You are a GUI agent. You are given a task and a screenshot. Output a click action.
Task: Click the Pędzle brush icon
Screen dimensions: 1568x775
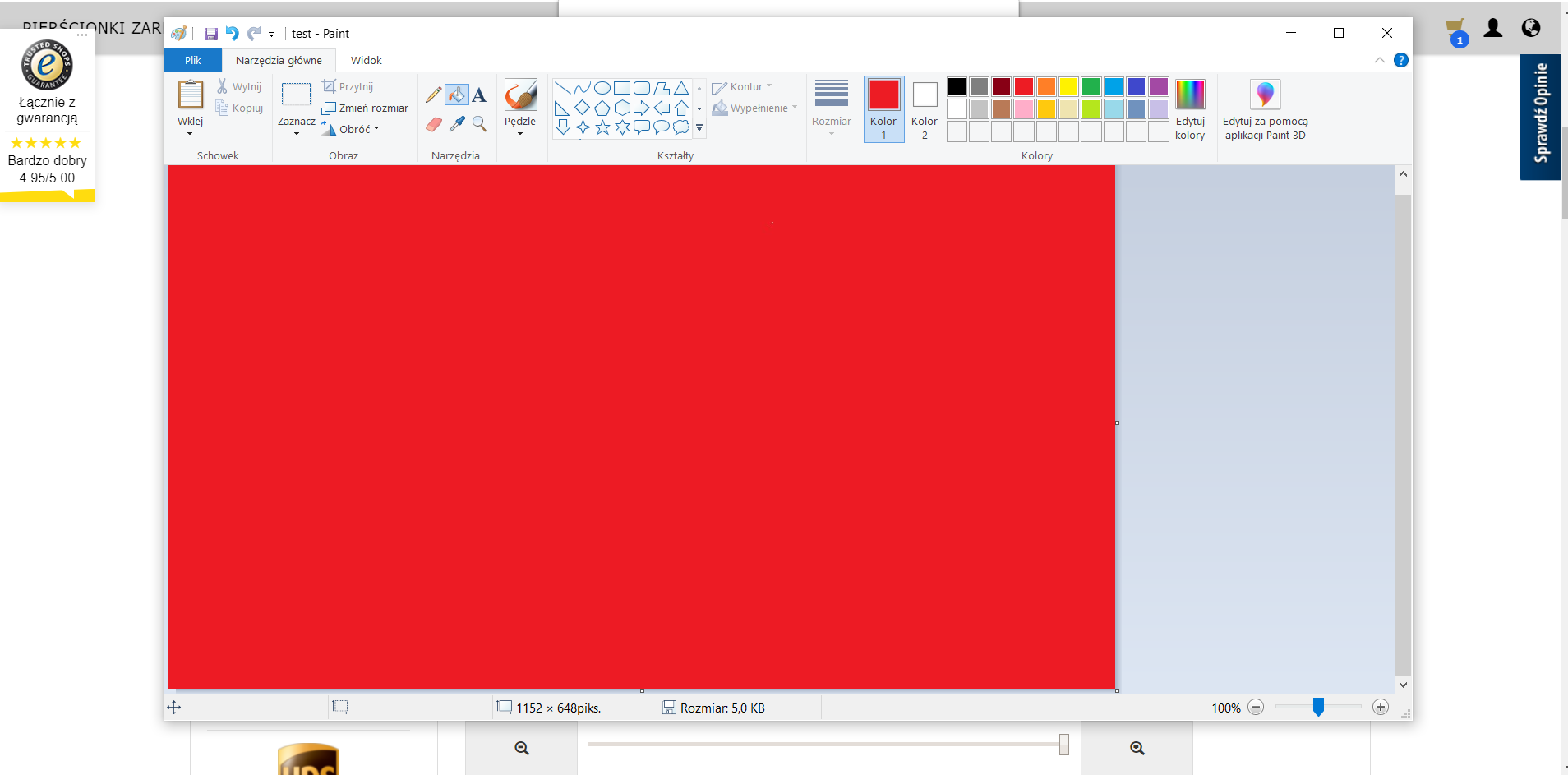(x=520, y=95)
